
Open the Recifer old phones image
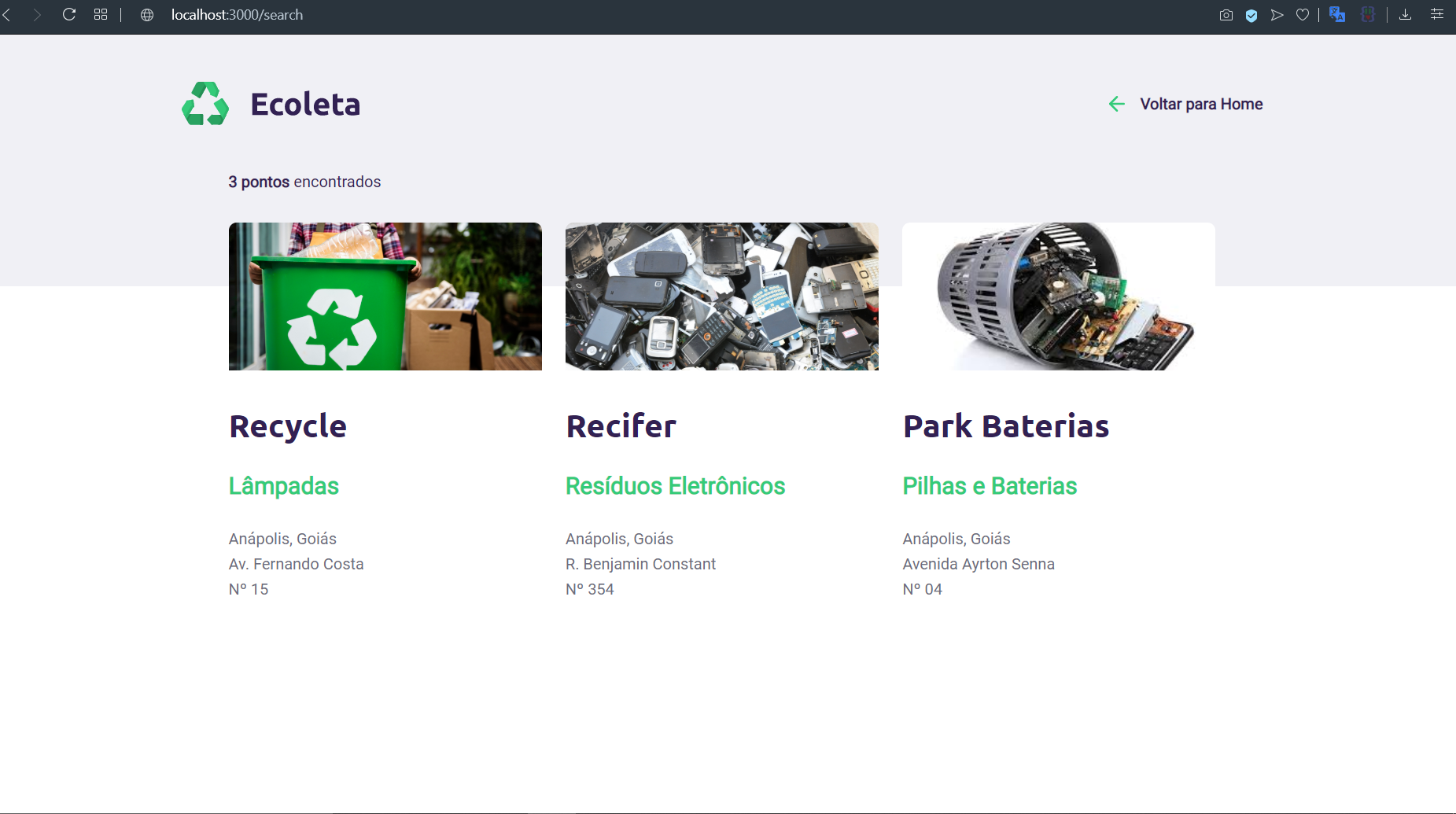click(x=722, y=297)
